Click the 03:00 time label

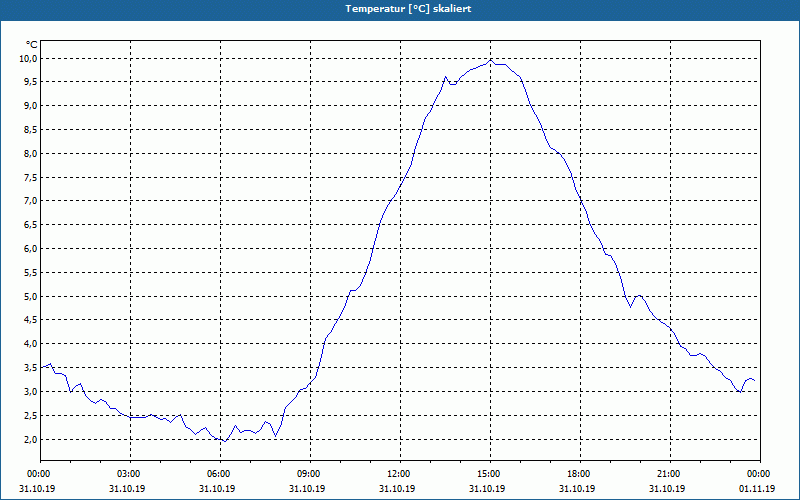[131, 474]
